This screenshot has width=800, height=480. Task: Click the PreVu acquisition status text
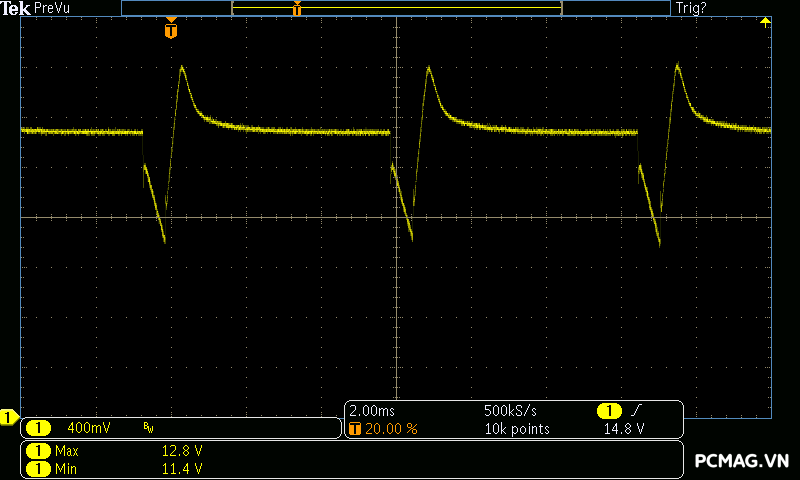coord(52,8)
